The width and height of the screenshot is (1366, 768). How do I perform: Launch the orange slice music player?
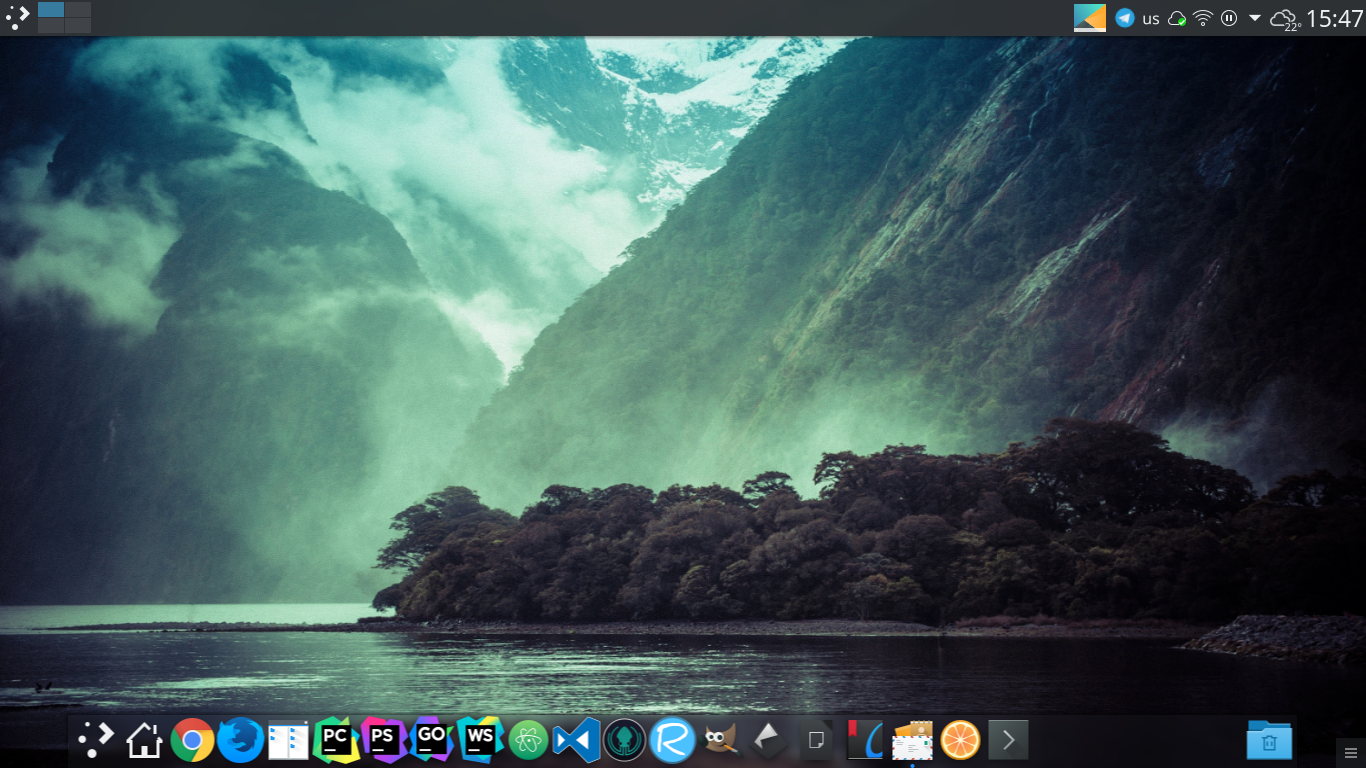(x=960, y=741)
